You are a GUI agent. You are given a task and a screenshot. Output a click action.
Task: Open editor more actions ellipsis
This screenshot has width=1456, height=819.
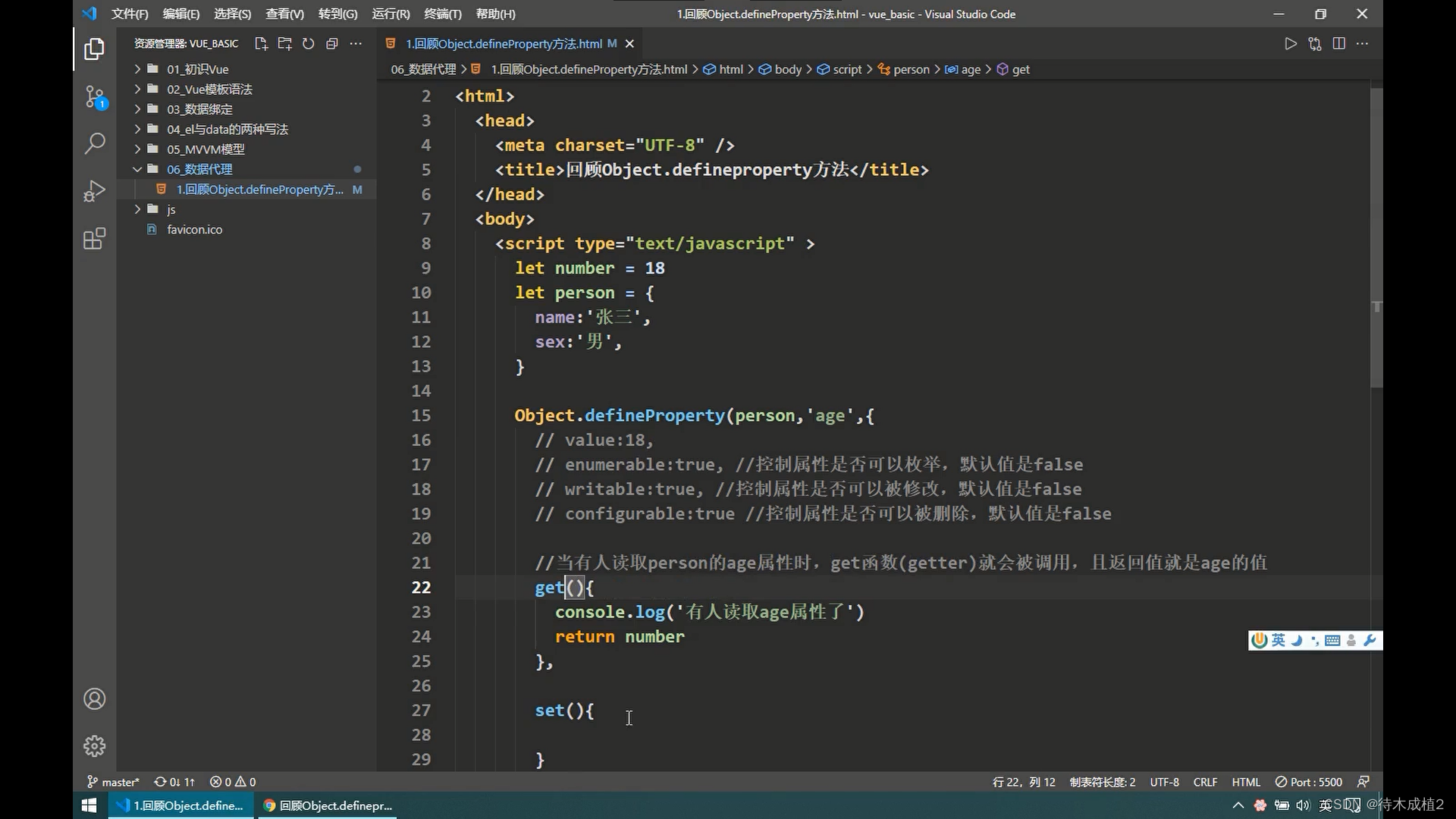pos(1363,44)
